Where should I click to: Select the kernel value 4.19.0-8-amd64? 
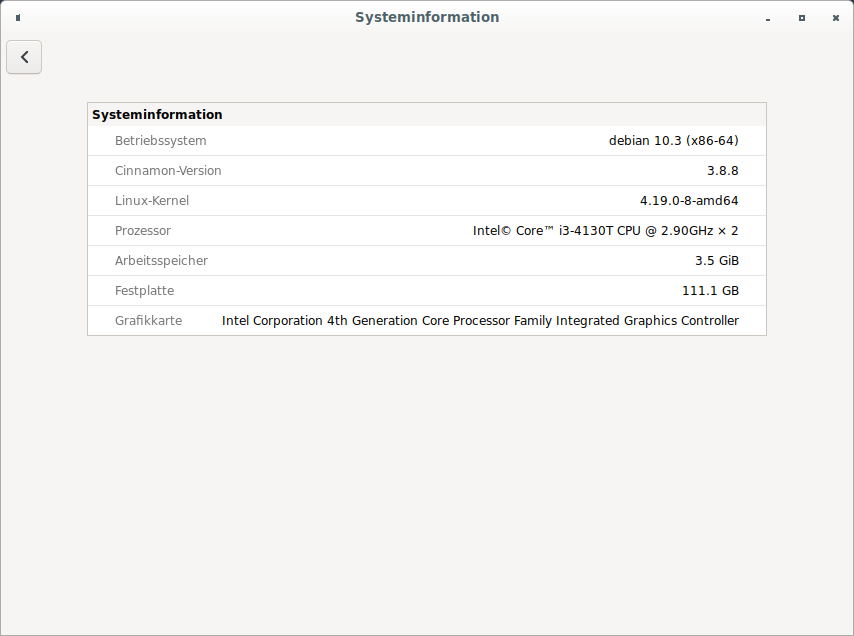[x=689, y=201]
